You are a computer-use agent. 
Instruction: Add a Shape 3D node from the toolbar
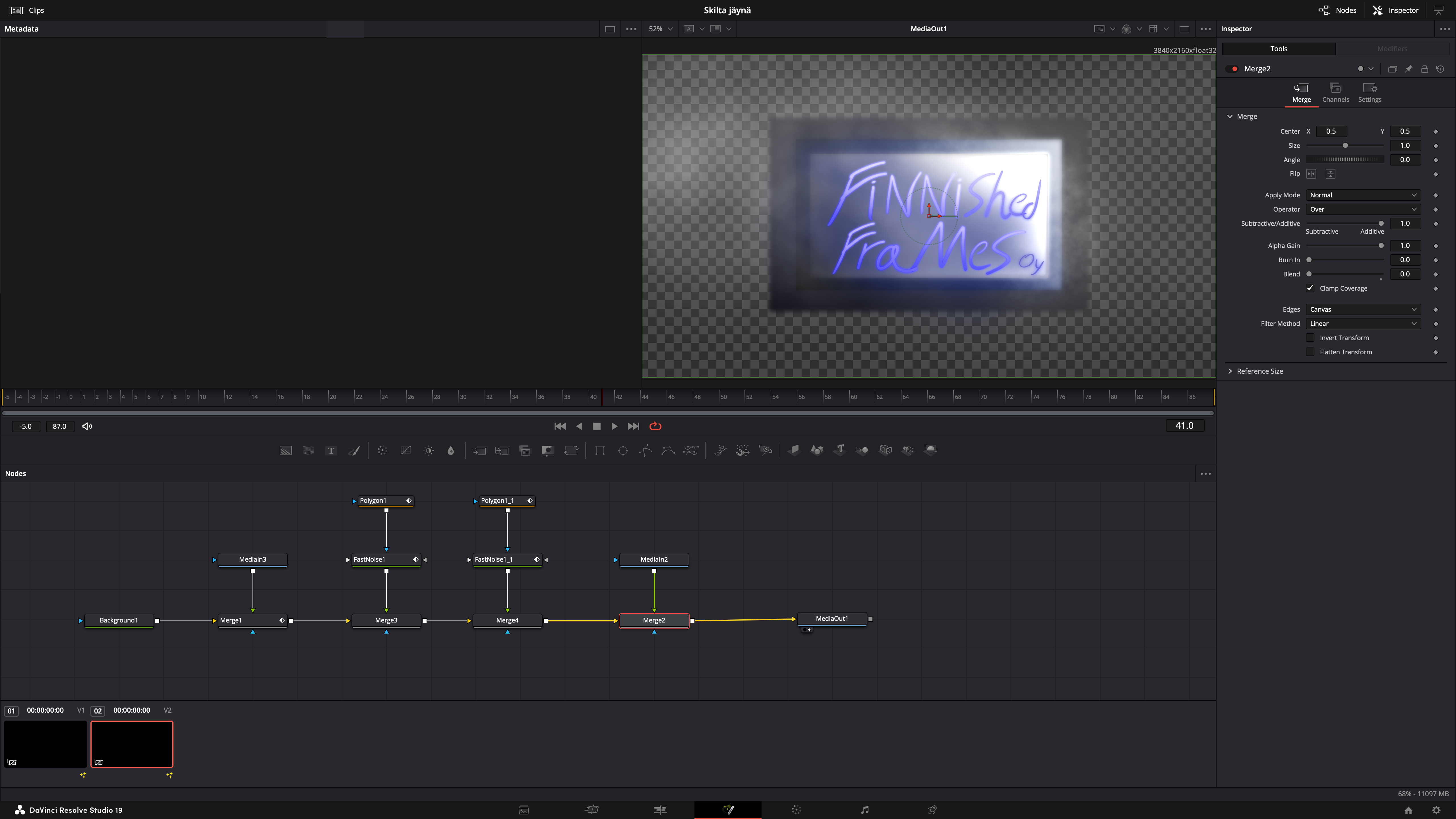click(x=817, y=450)
